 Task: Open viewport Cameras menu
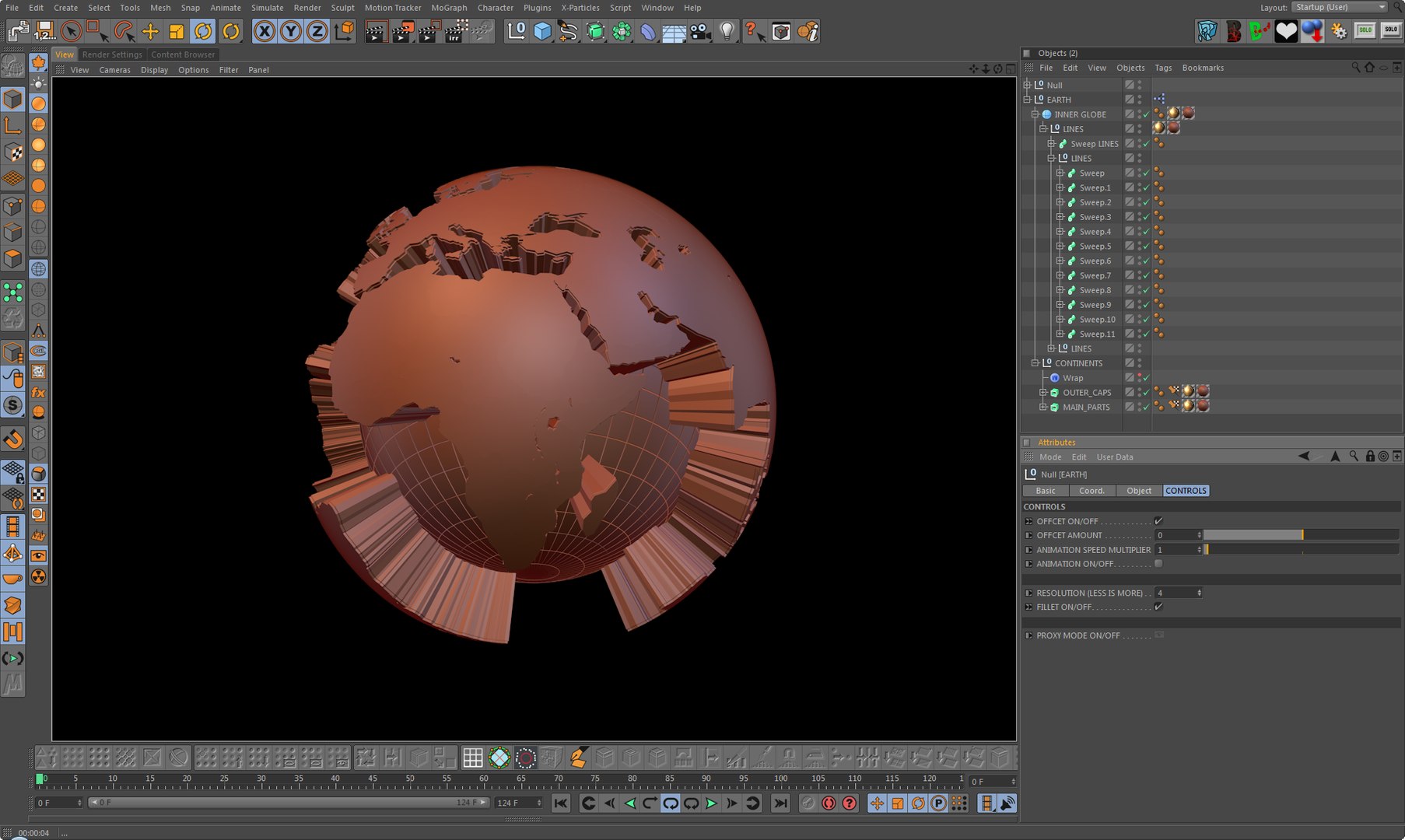click(114, 70)
